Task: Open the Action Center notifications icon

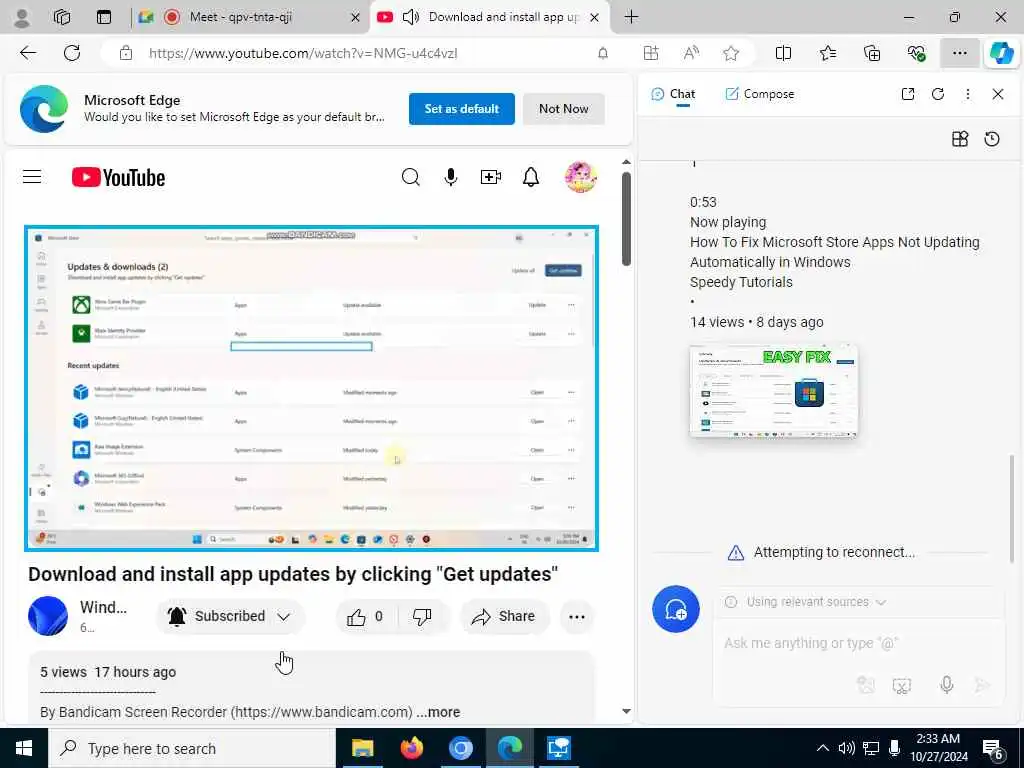Action: [993, 749]
